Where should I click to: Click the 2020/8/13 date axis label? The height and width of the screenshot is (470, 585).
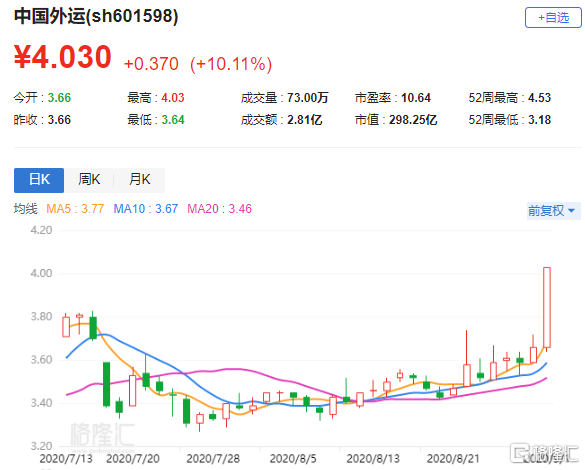[x=373, y=458]
